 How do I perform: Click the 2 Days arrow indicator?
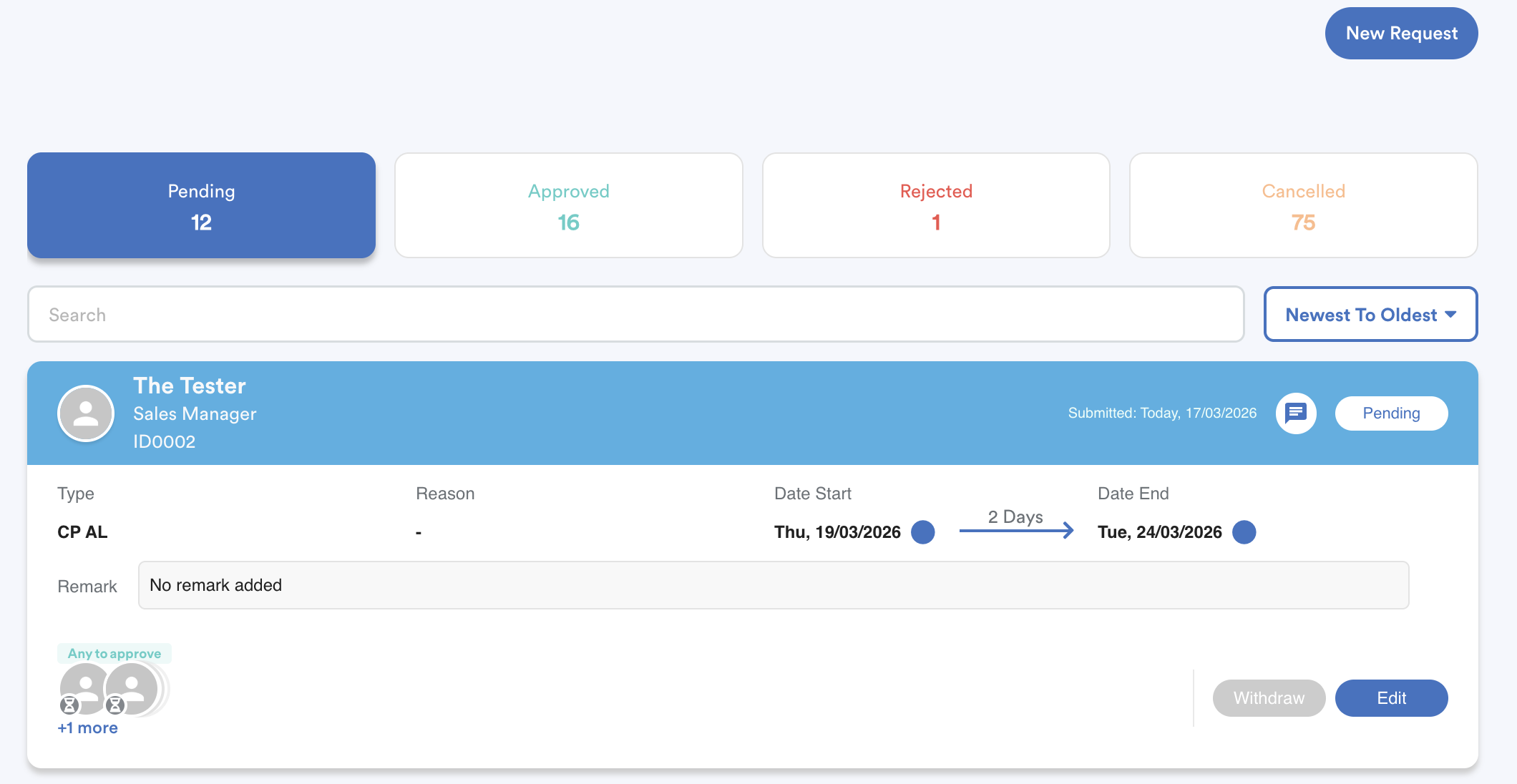1016,529
